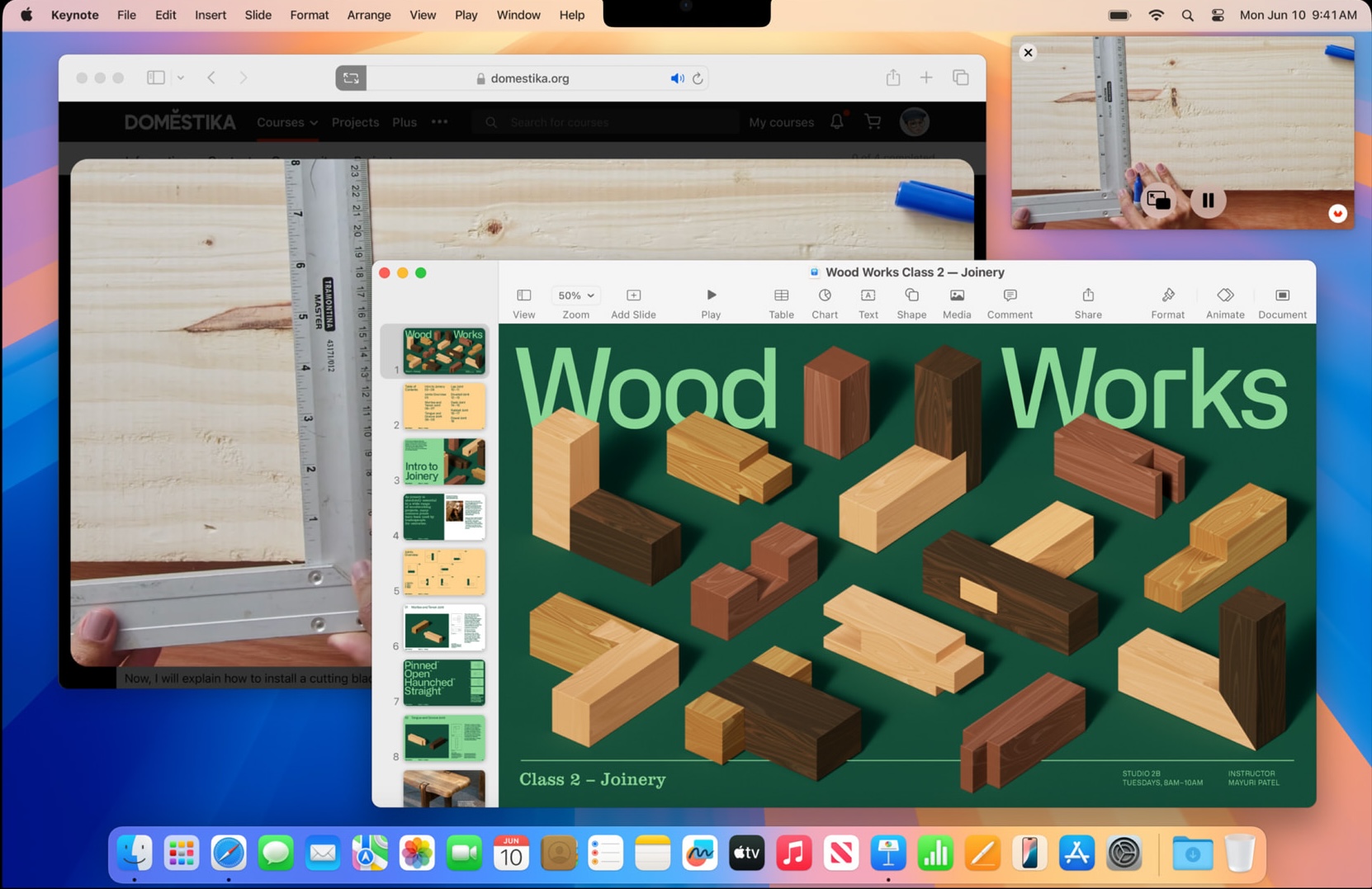The height and width of the screenshot is (889, 1372).
Task: Play the Wood Works presentation
Action: click(710, 301)
